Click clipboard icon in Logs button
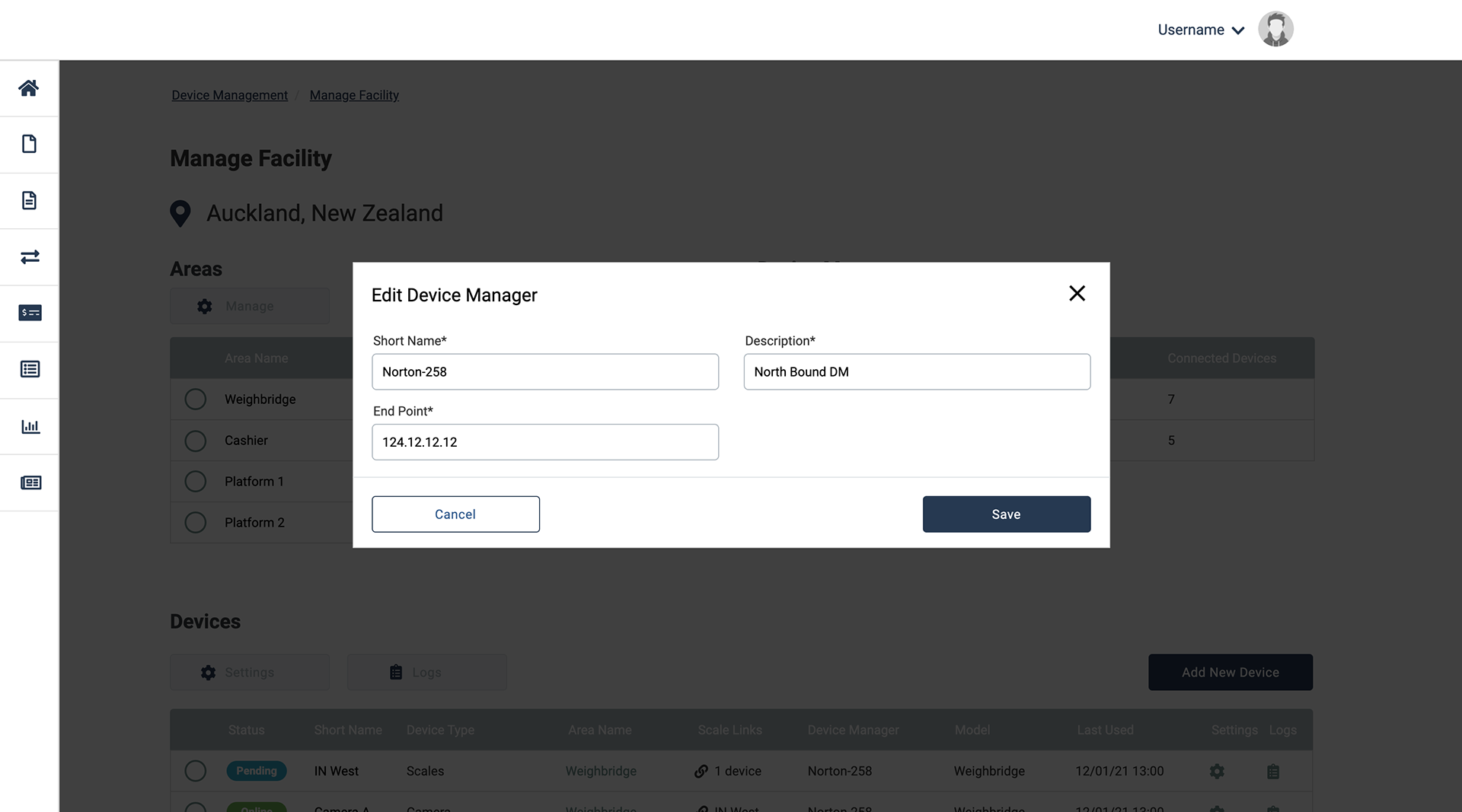This screenshot has width=1462, height=812. (396, 673)
